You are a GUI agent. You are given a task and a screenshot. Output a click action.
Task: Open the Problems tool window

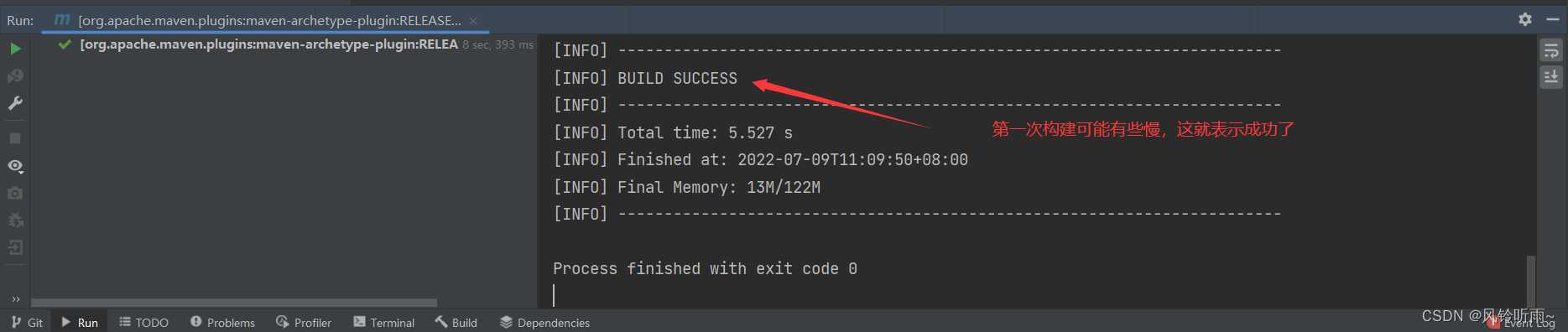pos(222,322)
